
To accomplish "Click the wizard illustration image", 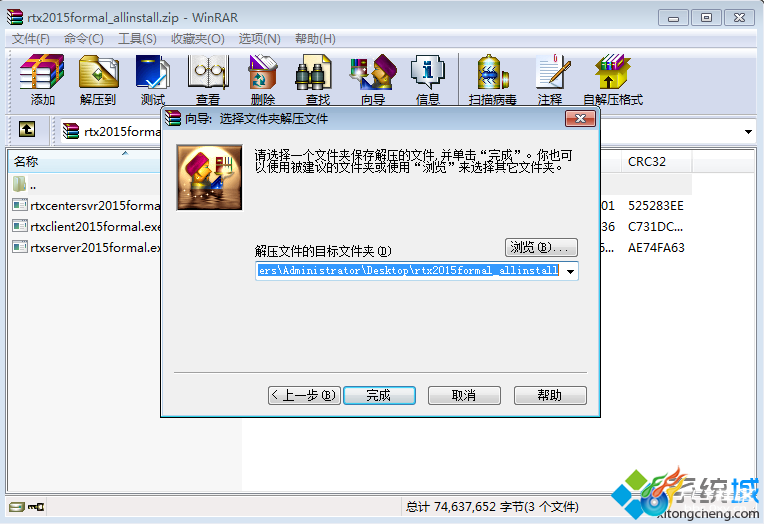I will pyautogui.click(x=210, y=177).
